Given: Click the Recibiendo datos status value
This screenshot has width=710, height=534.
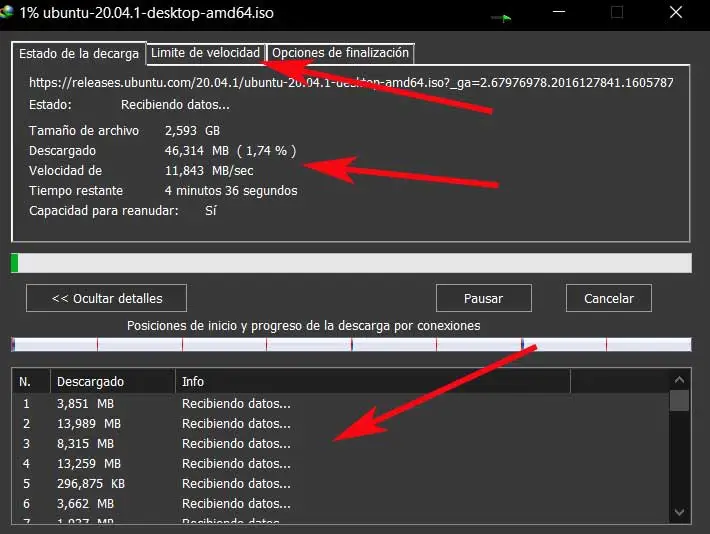Looking at the screenshot, I should [x=175, y=105].
